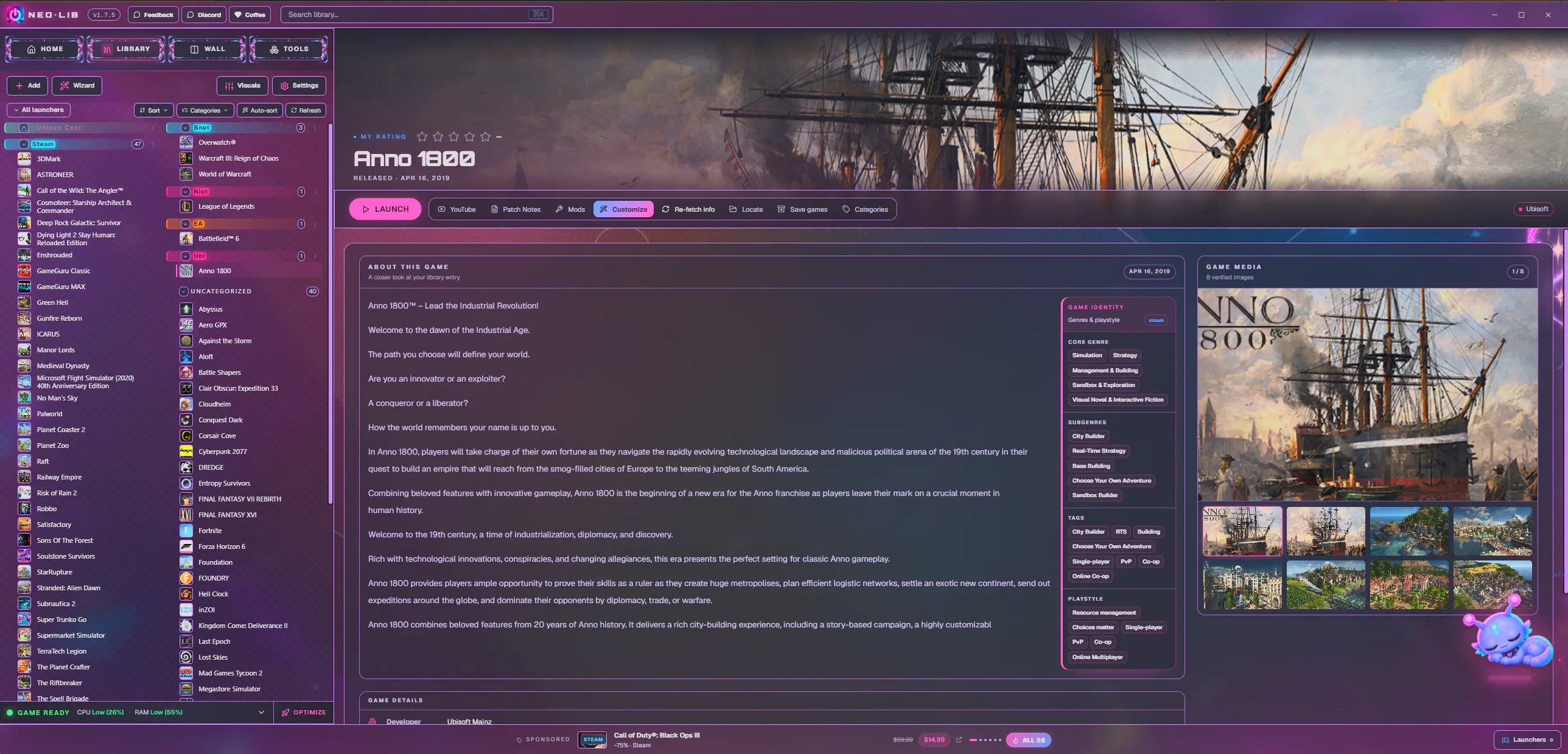
Task: Click the Fortnite game icon
Action: (186, 531)
